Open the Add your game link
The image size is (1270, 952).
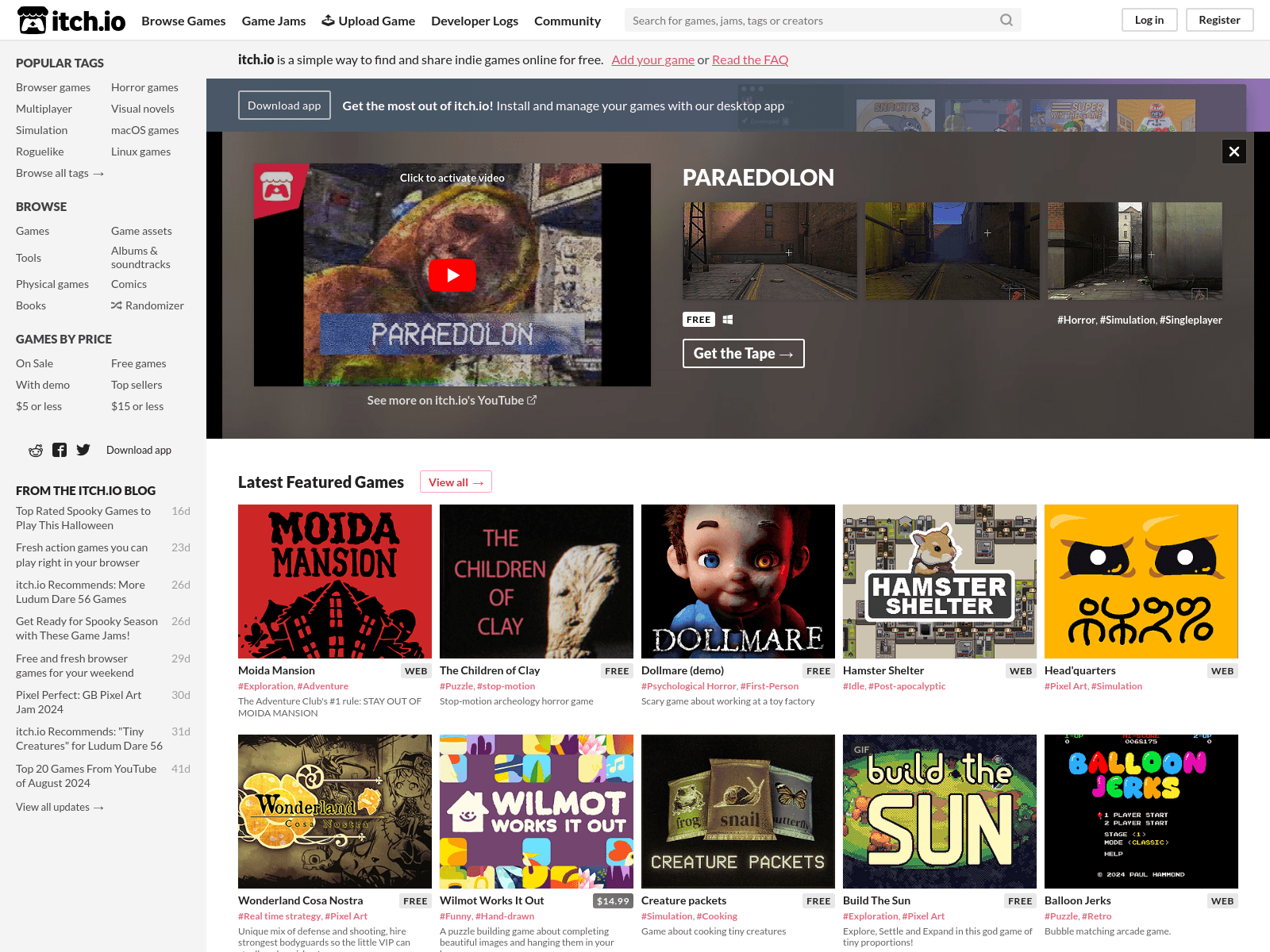653,59
